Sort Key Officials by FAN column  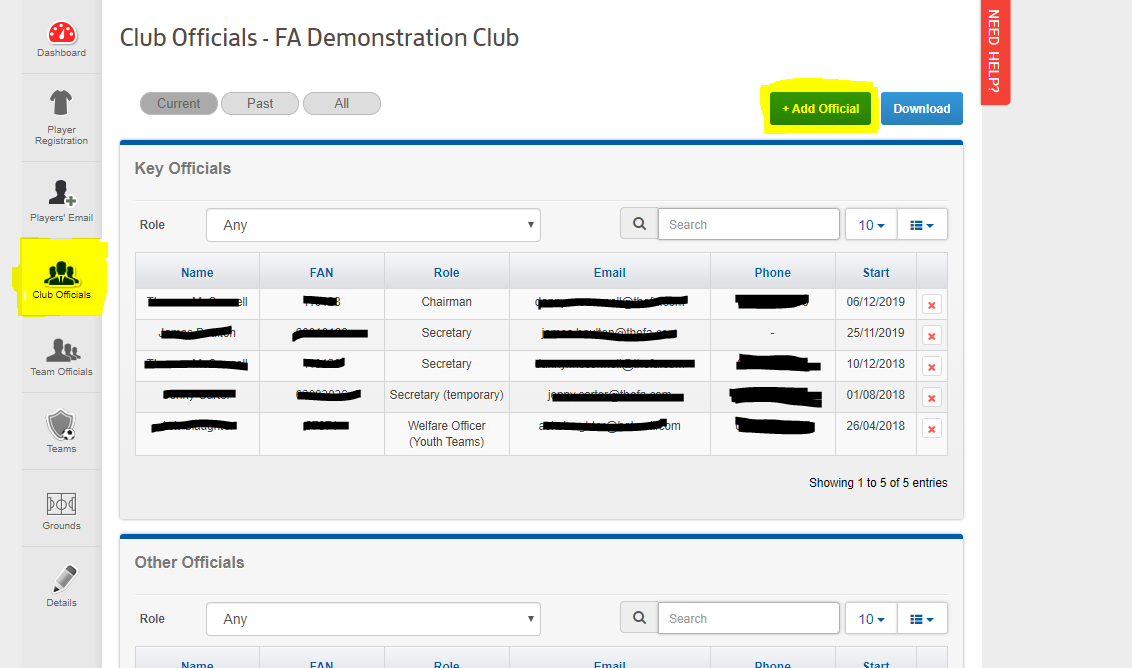tap(321, 272)
